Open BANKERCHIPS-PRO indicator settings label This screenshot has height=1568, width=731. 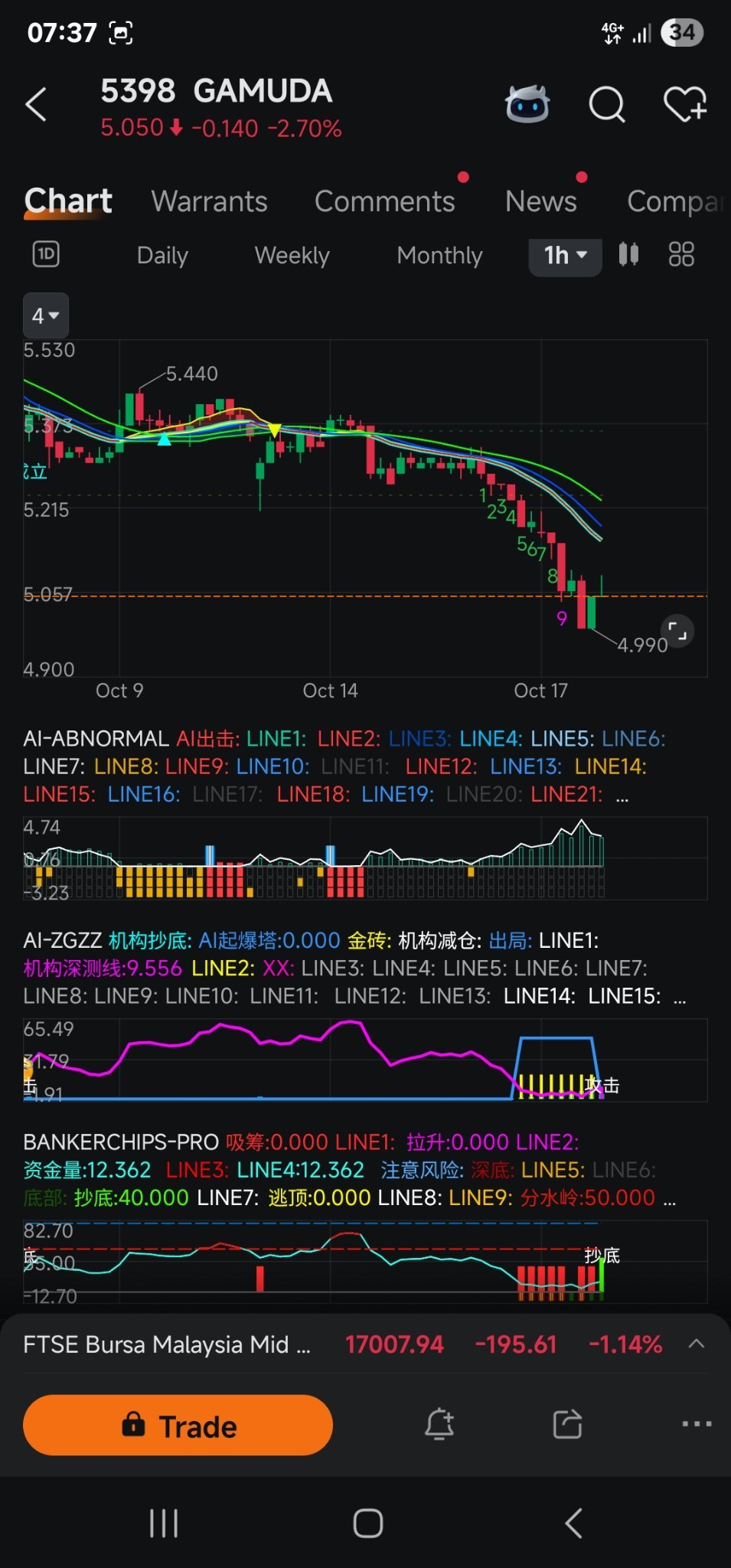coord(121,1142)
